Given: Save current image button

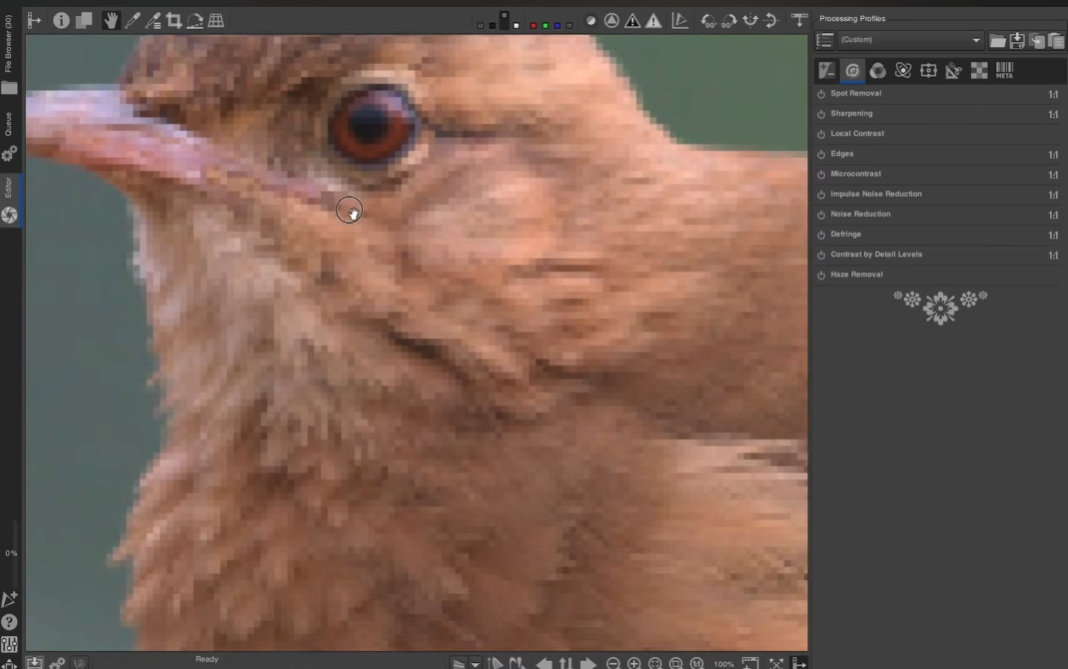Looking at the screenshot, I should click(34, 663).
